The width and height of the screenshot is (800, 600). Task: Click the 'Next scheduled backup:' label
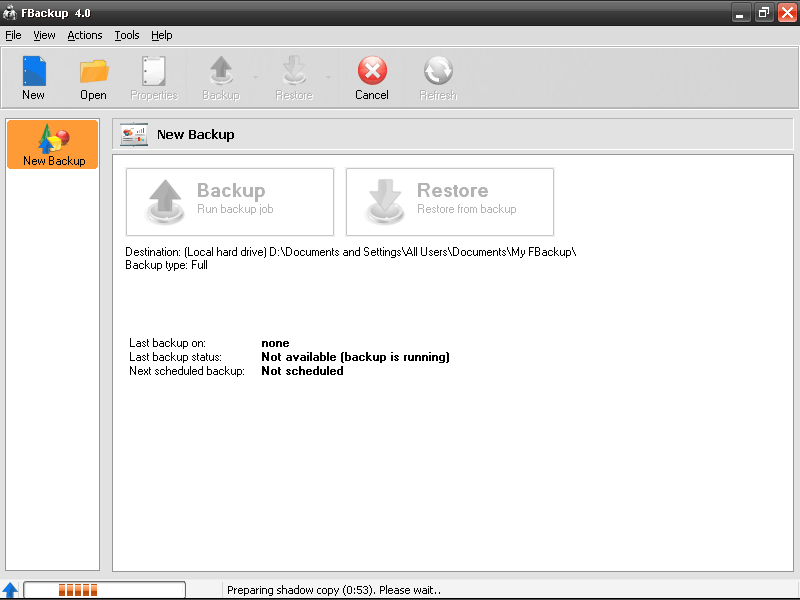click(x=187, y=371)
